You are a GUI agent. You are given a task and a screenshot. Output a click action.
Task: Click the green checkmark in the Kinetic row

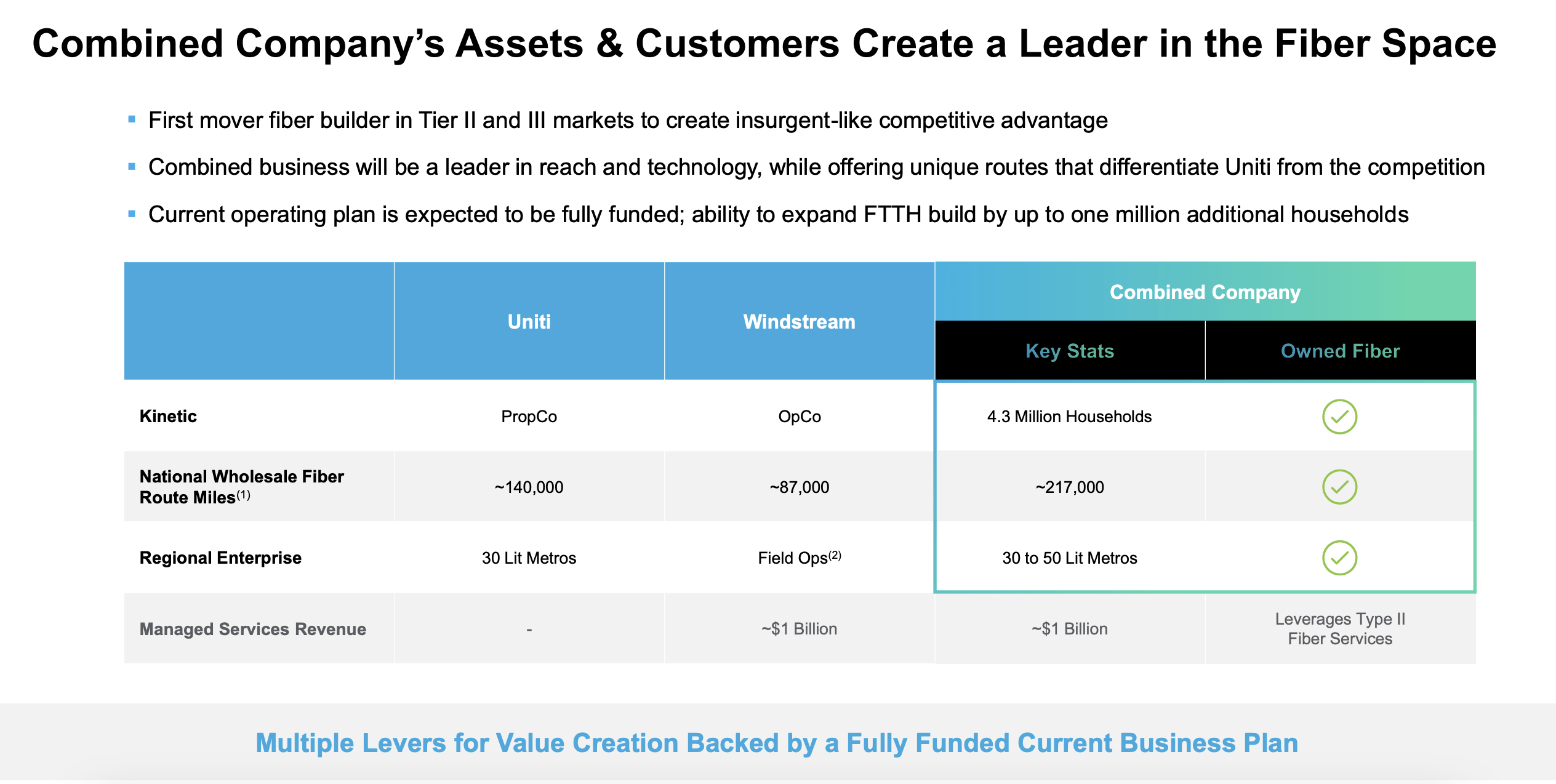pos(1339,417)
